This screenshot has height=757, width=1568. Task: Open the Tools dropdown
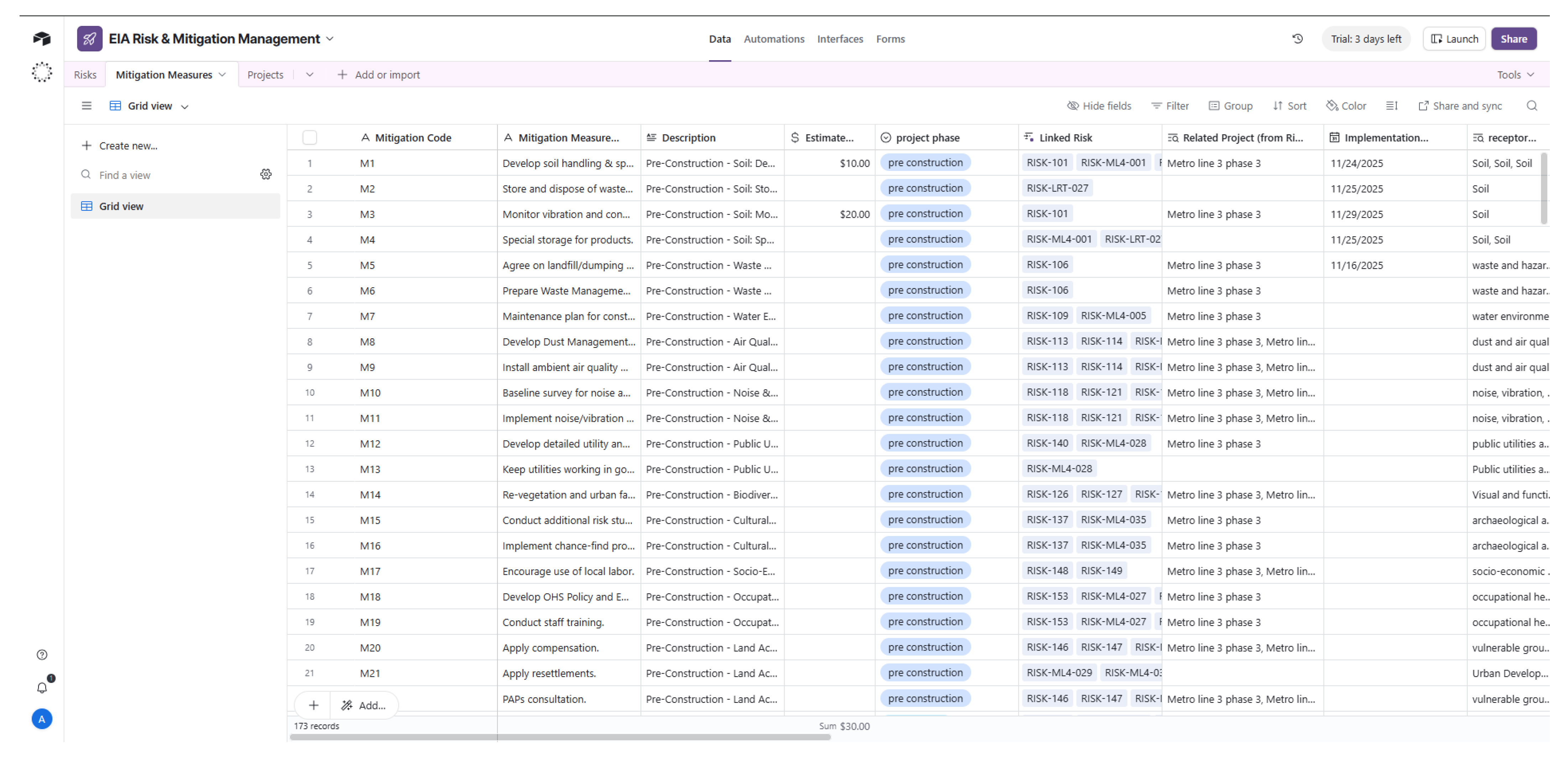[1515, 75]
